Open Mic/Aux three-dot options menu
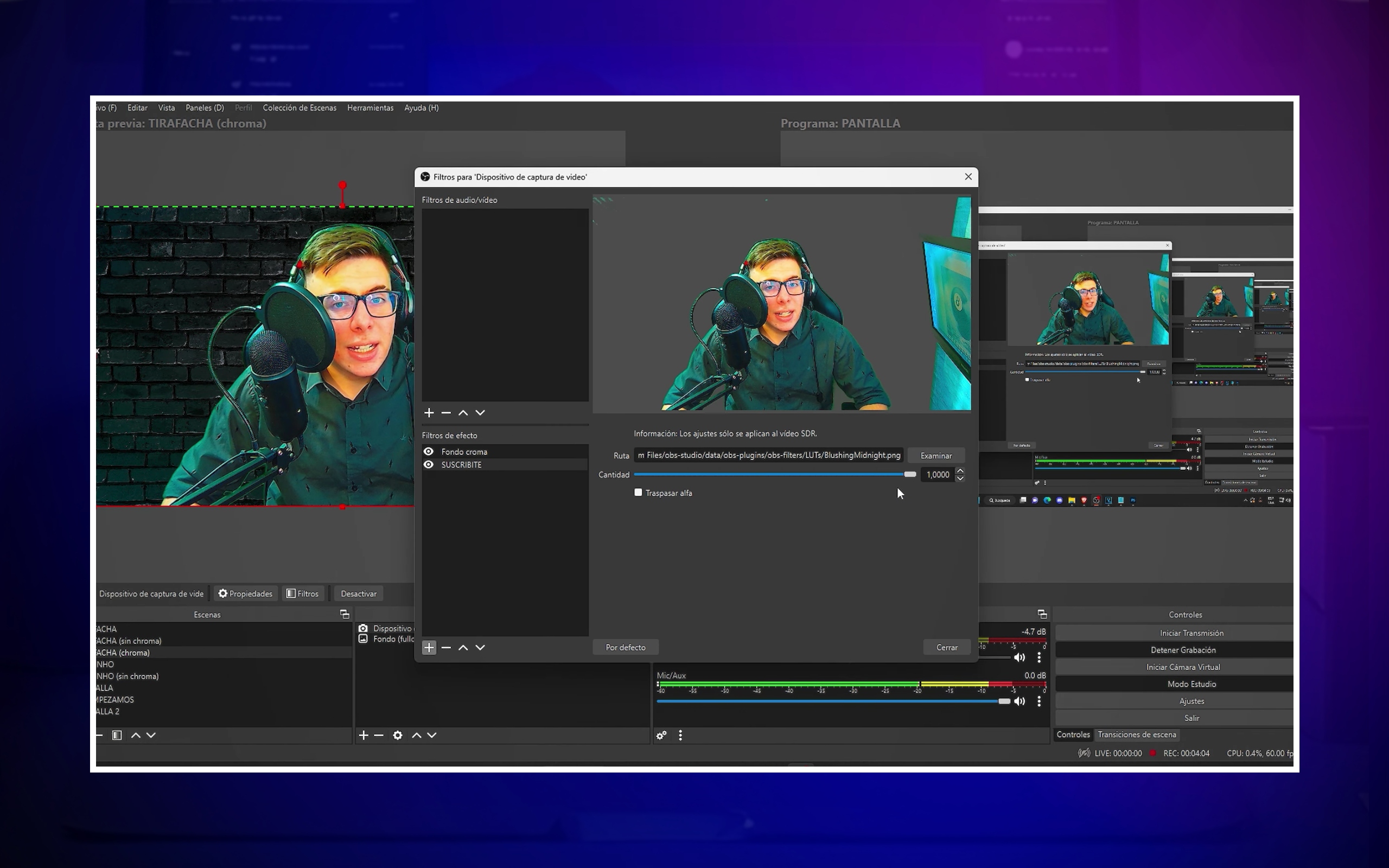This screenshot has height=868, width=1389. click(x=1039, y=701)
